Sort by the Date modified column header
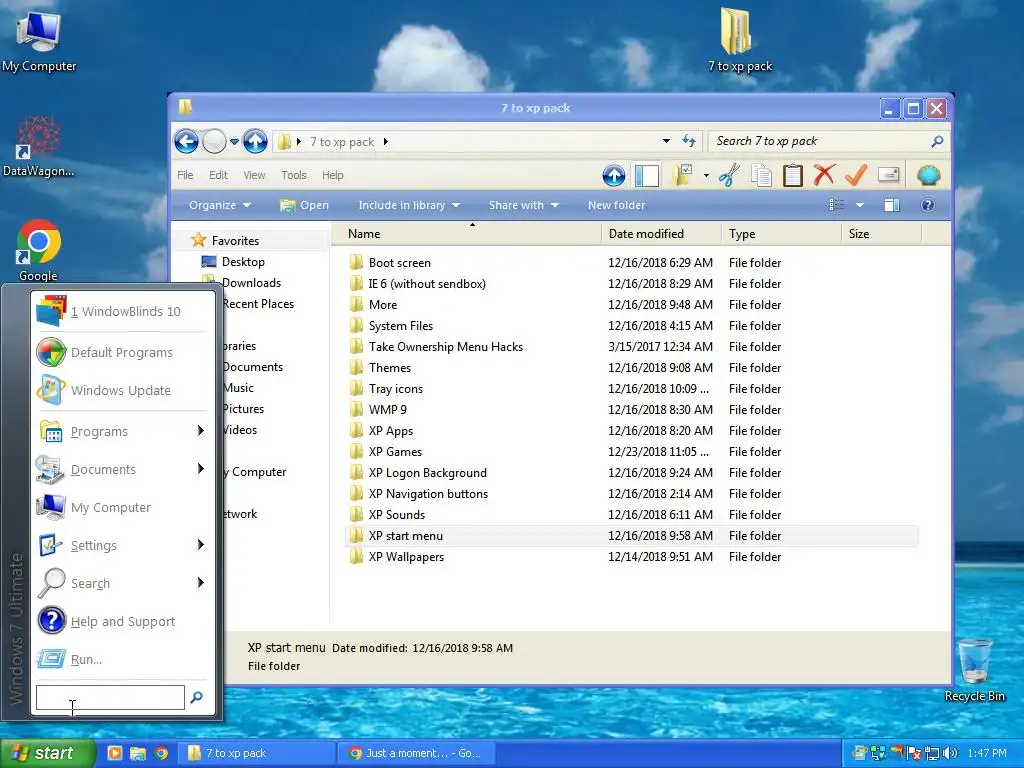Image resolution: width=1024 pixels, height=768 pixels. coord(660,234)
